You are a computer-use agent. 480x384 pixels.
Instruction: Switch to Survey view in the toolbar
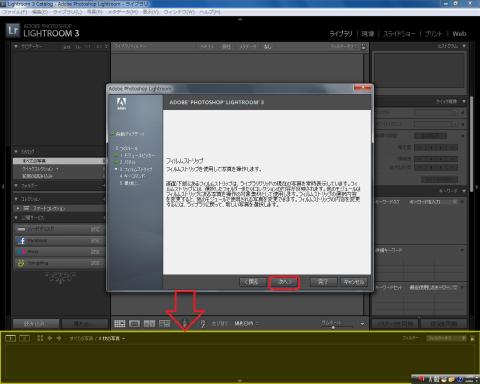pyautogui.click(x=165, y=323)
